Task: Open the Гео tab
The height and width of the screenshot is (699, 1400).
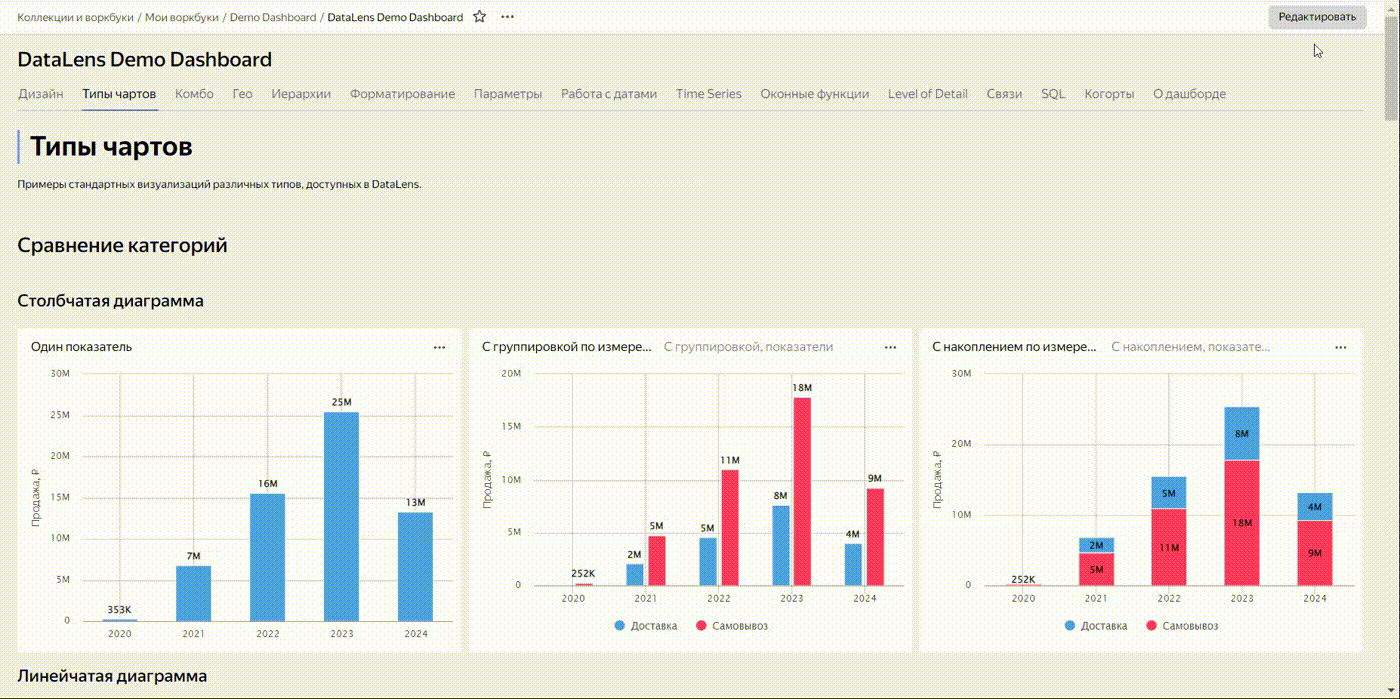Action: click(242, 94)
